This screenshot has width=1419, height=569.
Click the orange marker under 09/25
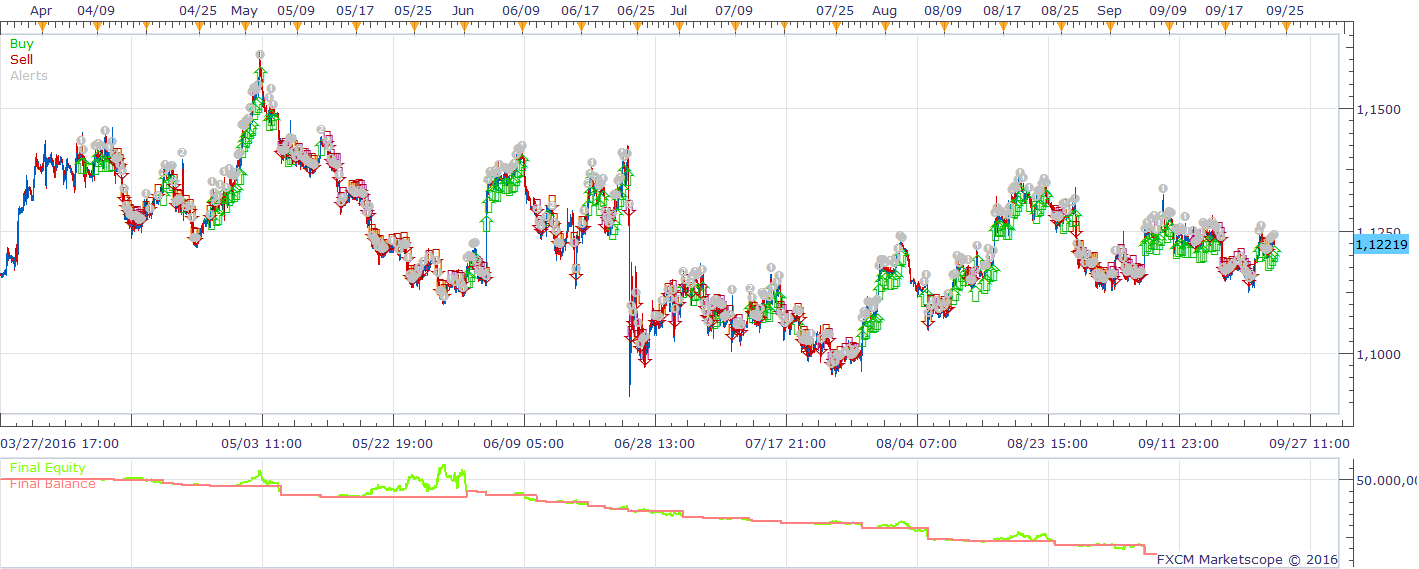click(x=1285, y=26)
